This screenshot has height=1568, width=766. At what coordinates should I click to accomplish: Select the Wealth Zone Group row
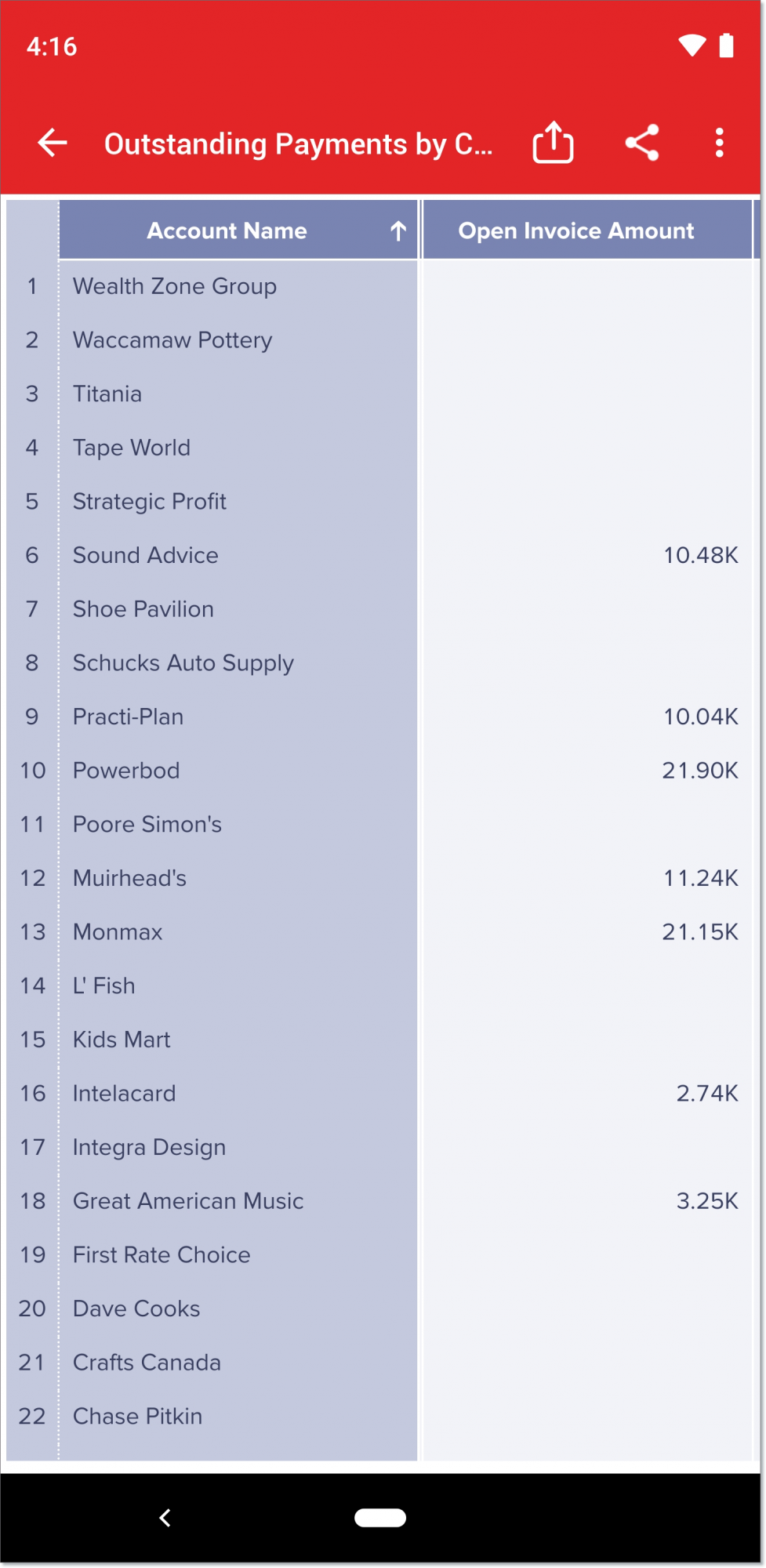[175, 286]
